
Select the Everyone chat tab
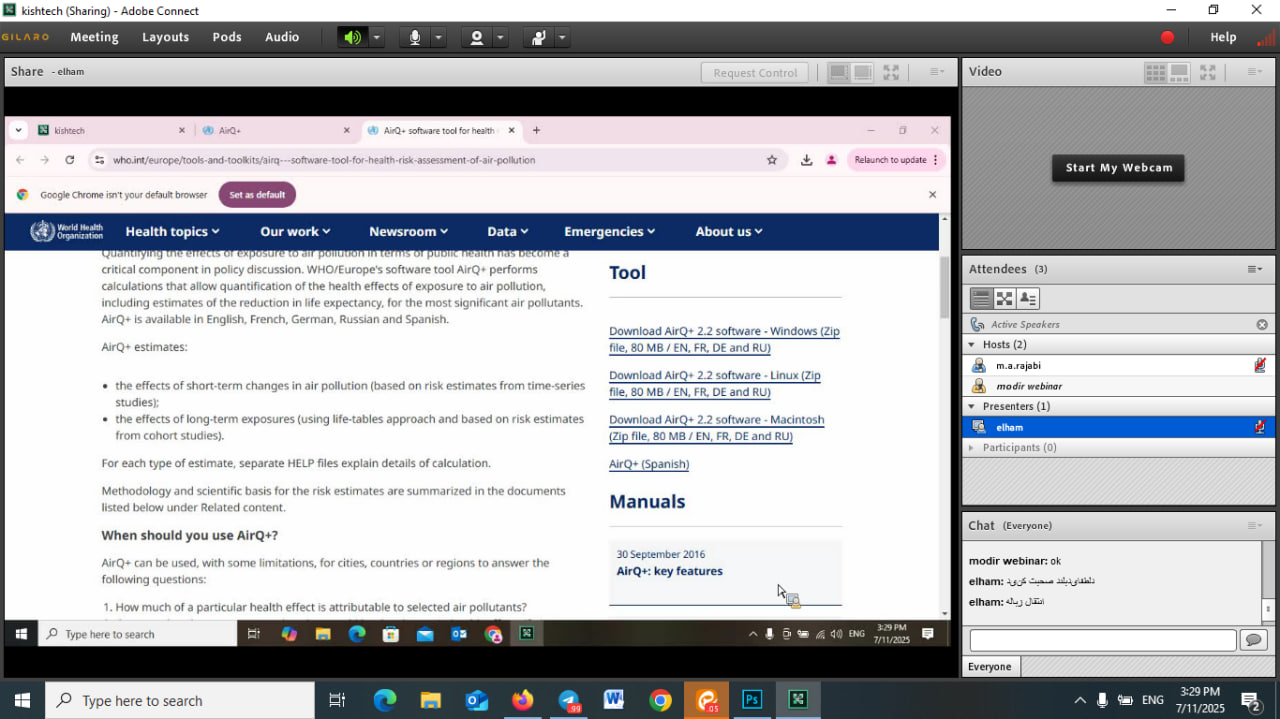click(x=990, y=667)
